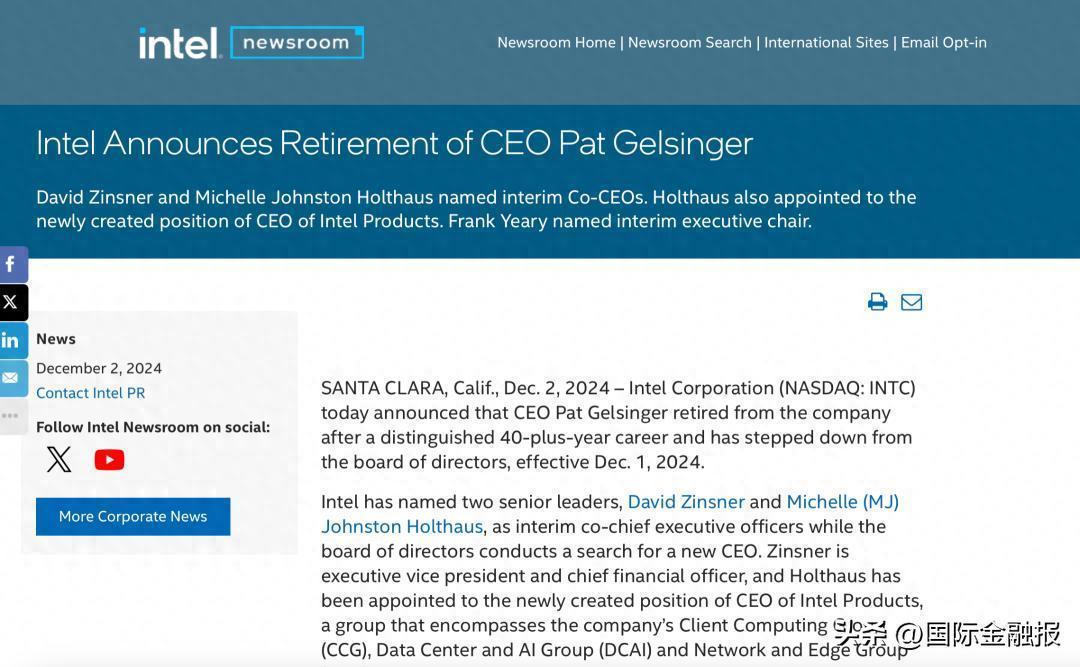Email this article using envelope icon

click(x=911, y=302)
